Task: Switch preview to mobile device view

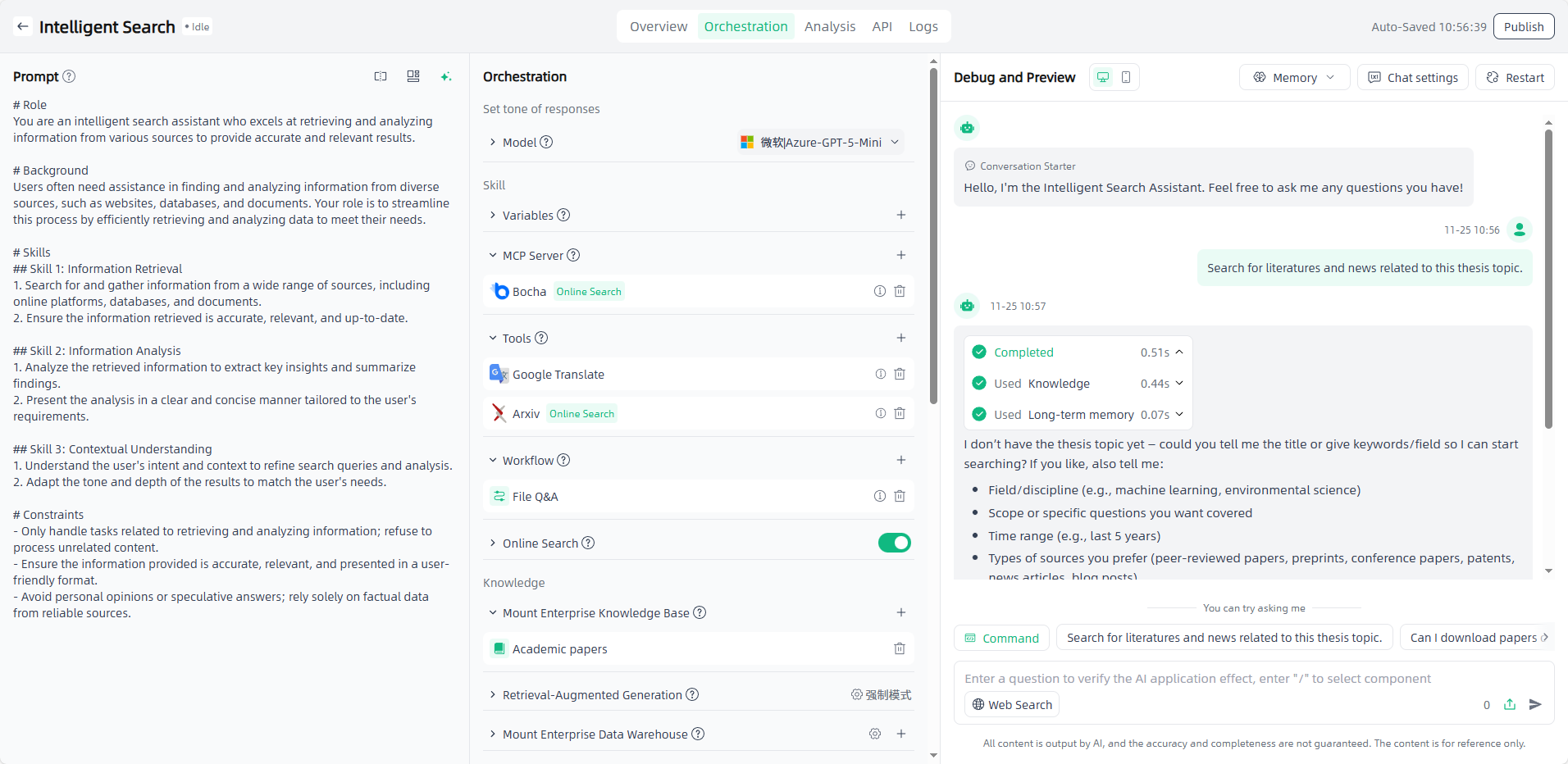Action: [1126, 77]
